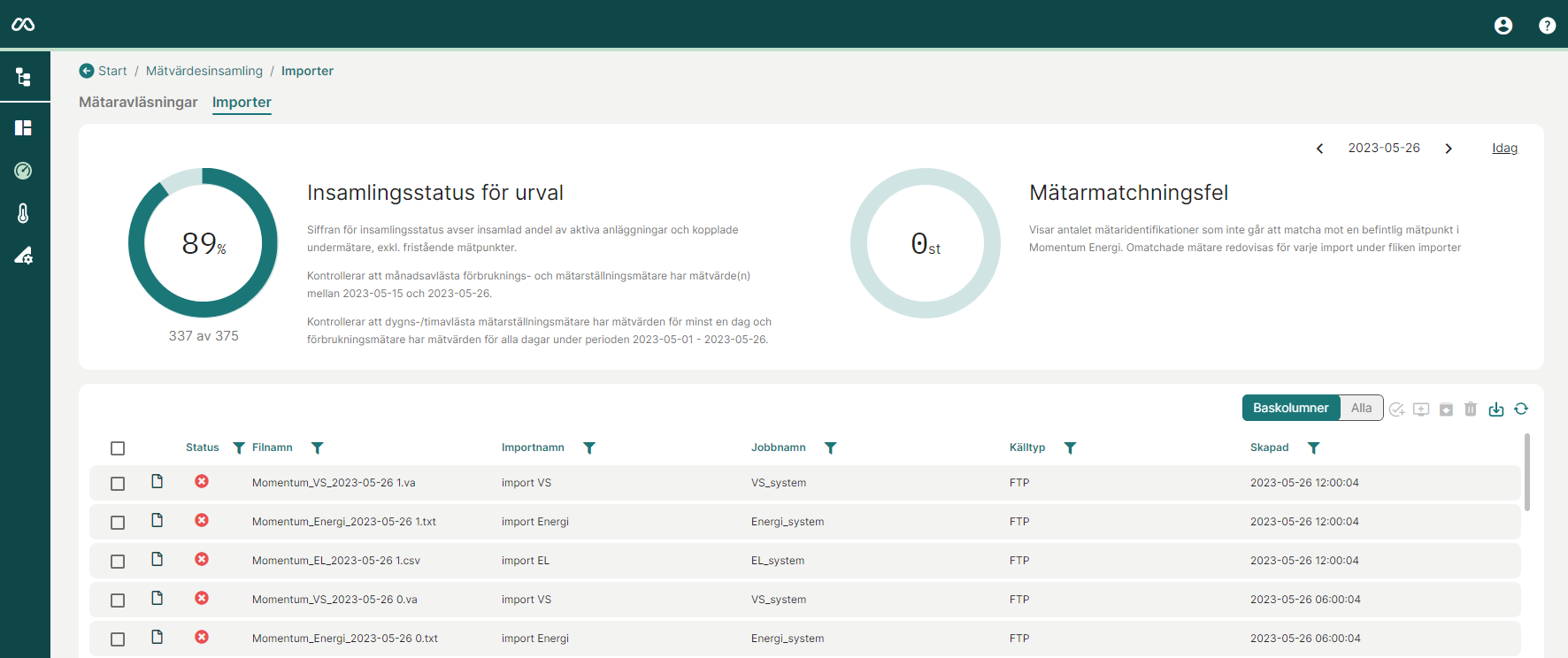Check the row Momentum_Energi_2023-05-26 1.txt
This screenshot has width=1568, height=658.
tap(118, 523)
